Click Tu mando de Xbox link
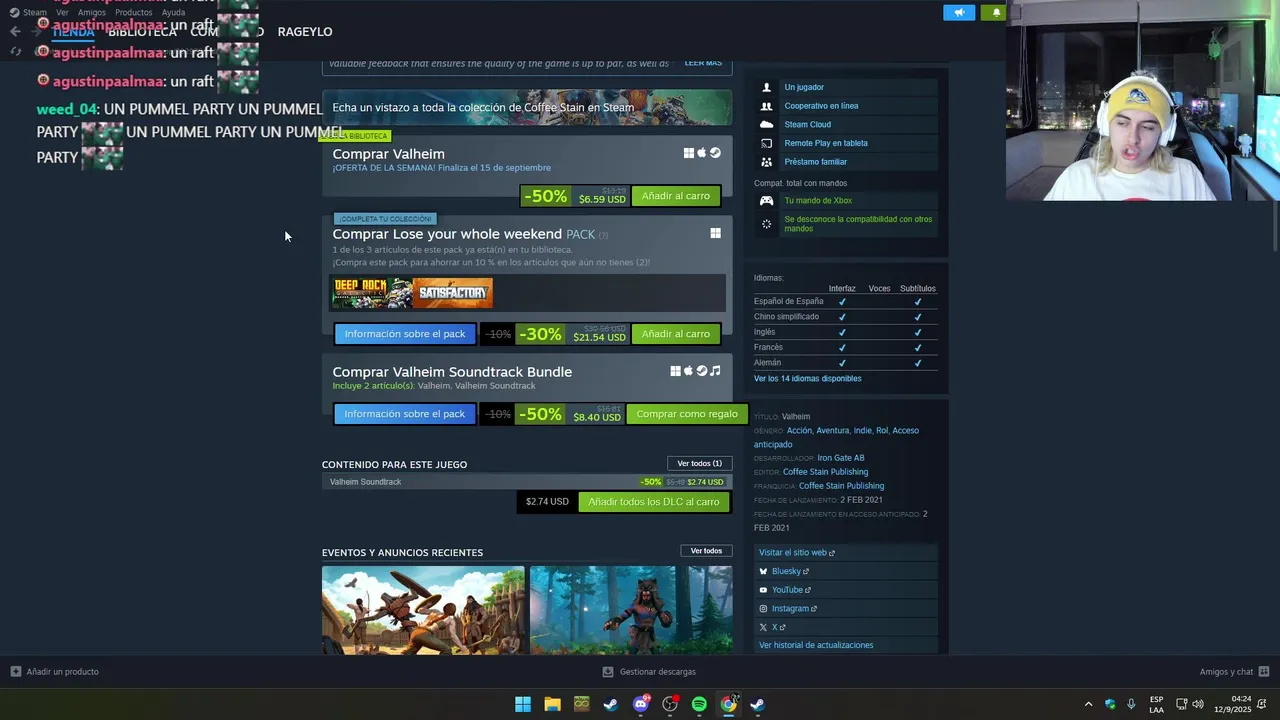1280x720 pixels. pyautogui.click(x=818, y=201)
